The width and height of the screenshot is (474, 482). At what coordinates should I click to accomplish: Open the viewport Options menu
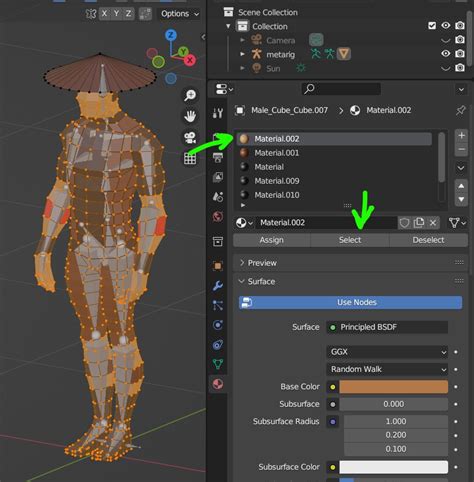point(180,14)
